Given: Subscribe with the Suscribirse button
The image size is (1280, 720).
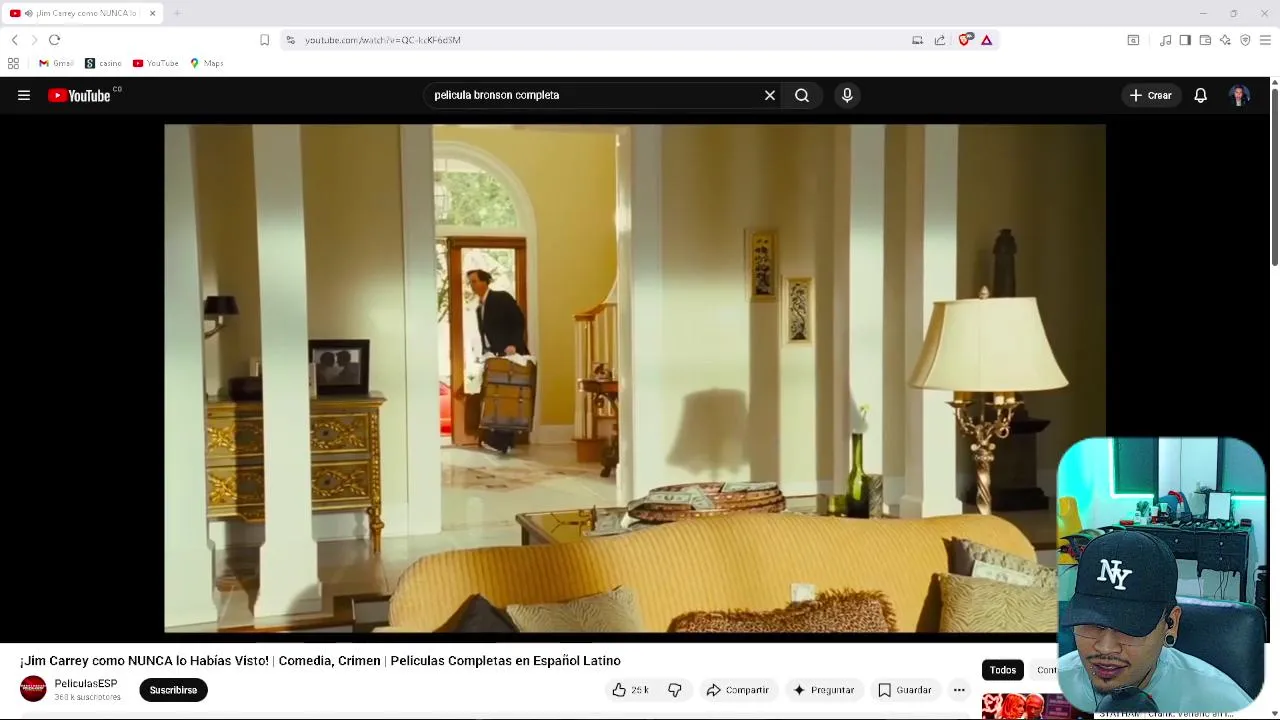Looking at the screenshot, I should [173, 690].
